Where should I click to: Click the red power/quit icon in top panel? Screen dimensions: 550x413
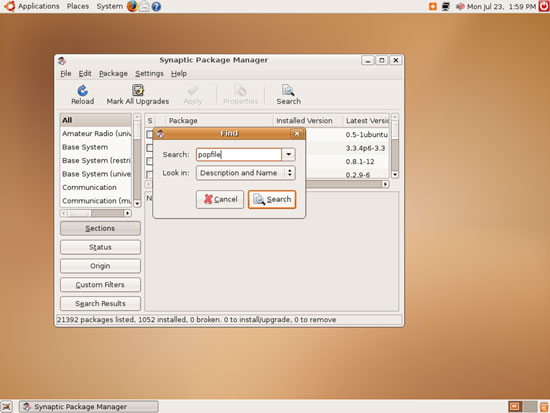pyautogui.click(x=544, y=6)
